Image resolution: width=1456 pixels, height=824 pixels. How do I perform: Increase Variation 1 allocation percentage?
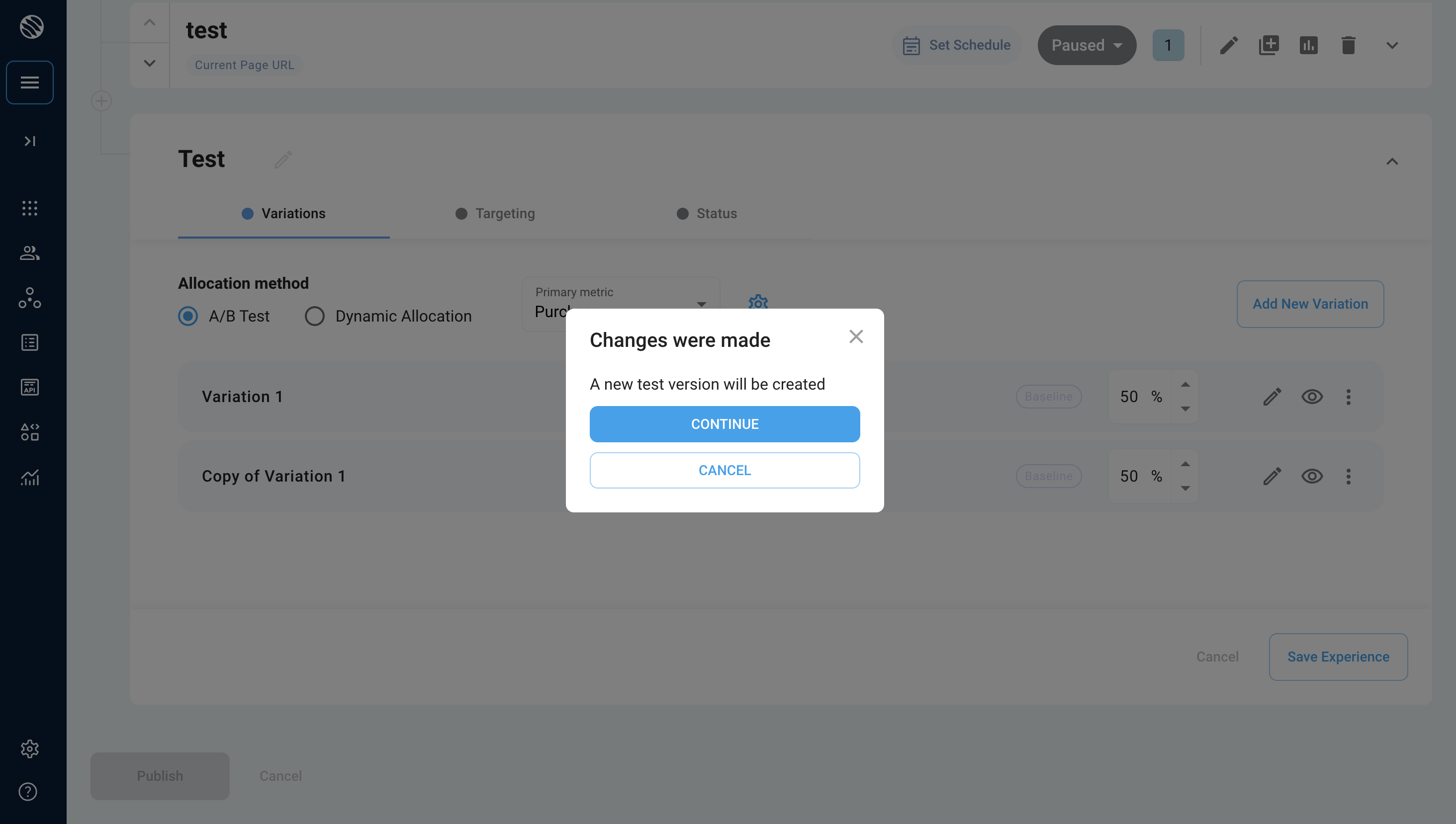point(1185,385)
